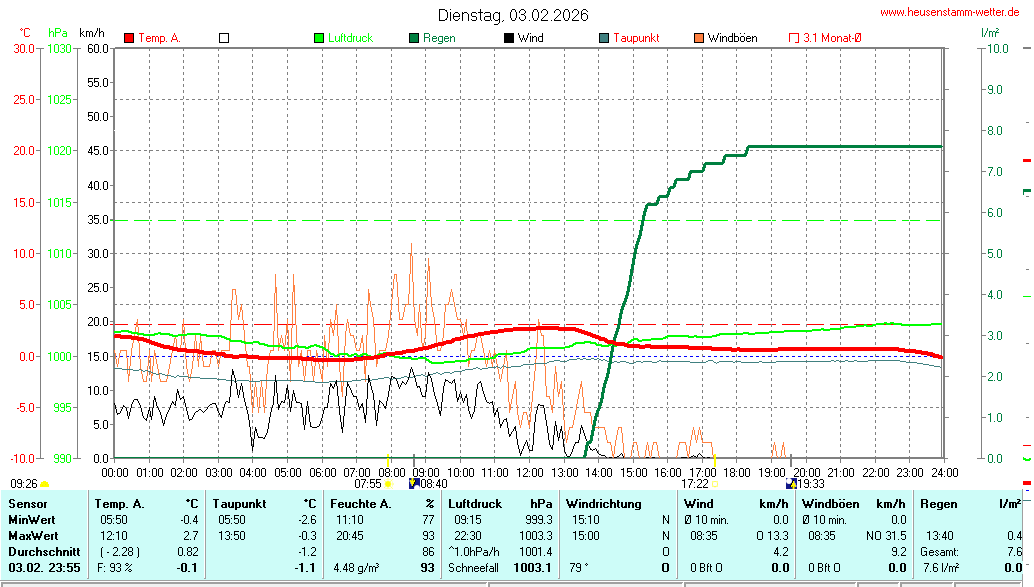1034x587 pixels.
Task: Click the yellow icon next to 09:26
Action: 44,484
